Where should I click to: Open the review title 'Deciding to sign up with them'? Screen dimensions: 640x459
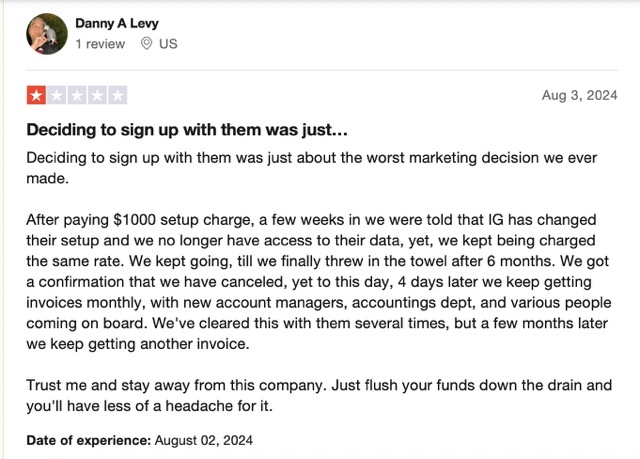tap(187, 130)
